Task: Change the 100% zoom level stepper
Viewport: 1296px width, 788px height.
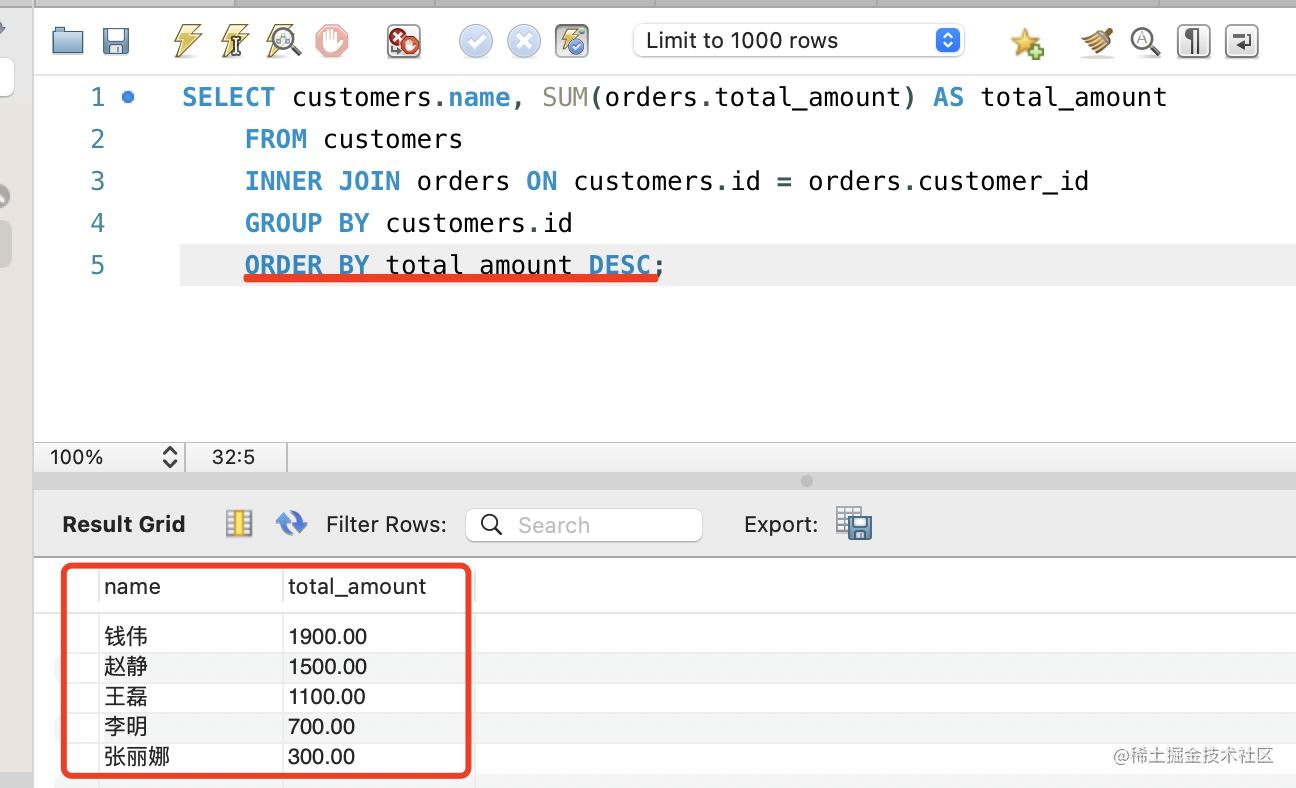Action: click(x=169, y=457)
